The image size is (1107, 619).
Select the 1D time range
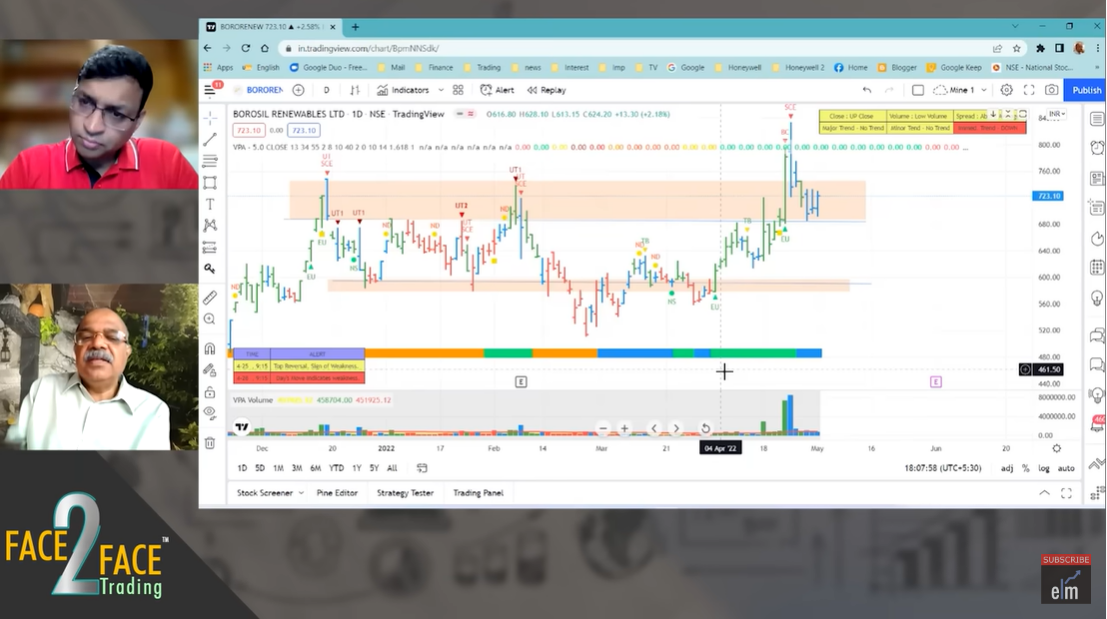click(x=242, y=468)
